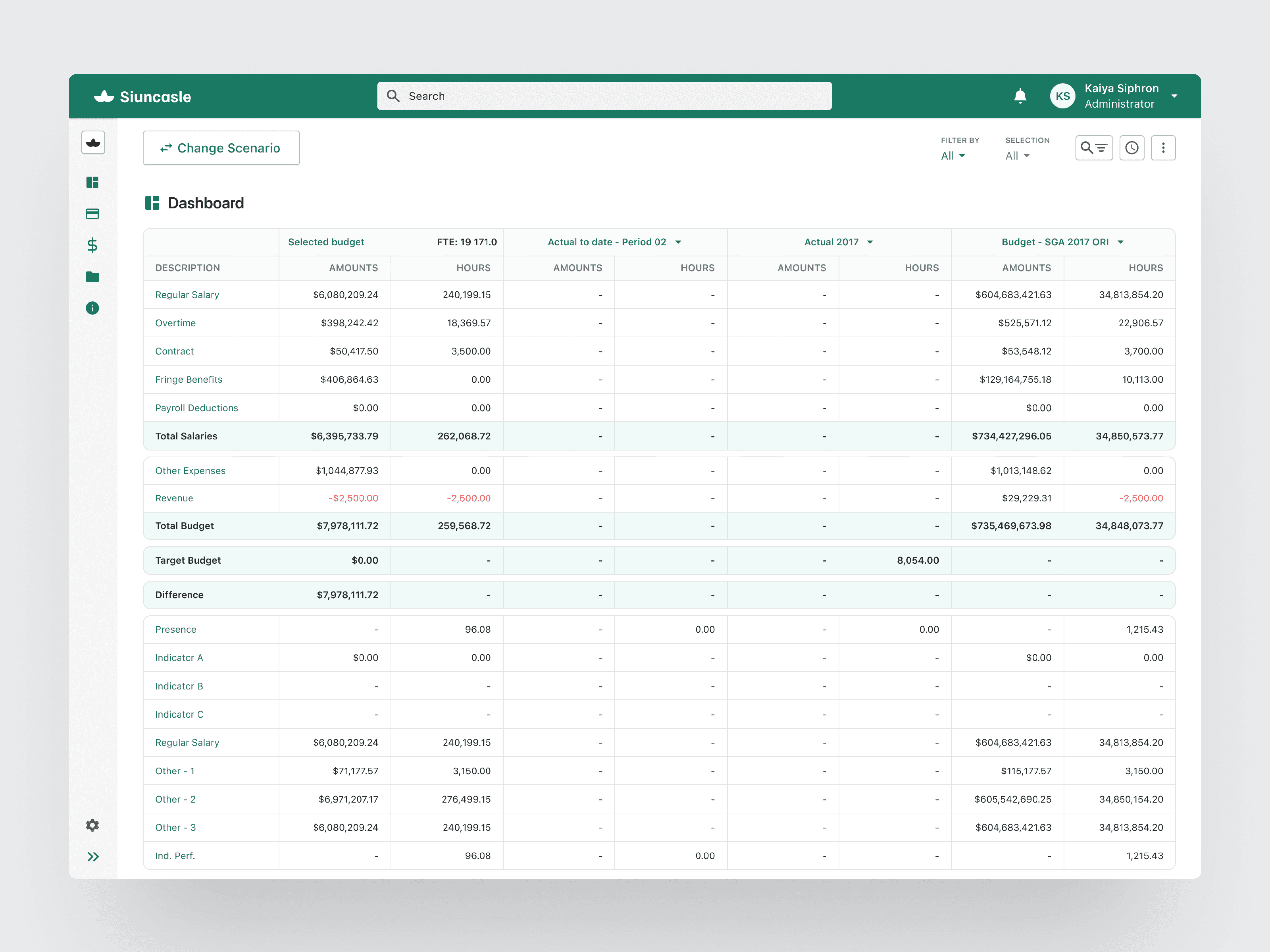Open the Kaiya Siphron account menu

pyautogui.click(x=1121, y=96)
